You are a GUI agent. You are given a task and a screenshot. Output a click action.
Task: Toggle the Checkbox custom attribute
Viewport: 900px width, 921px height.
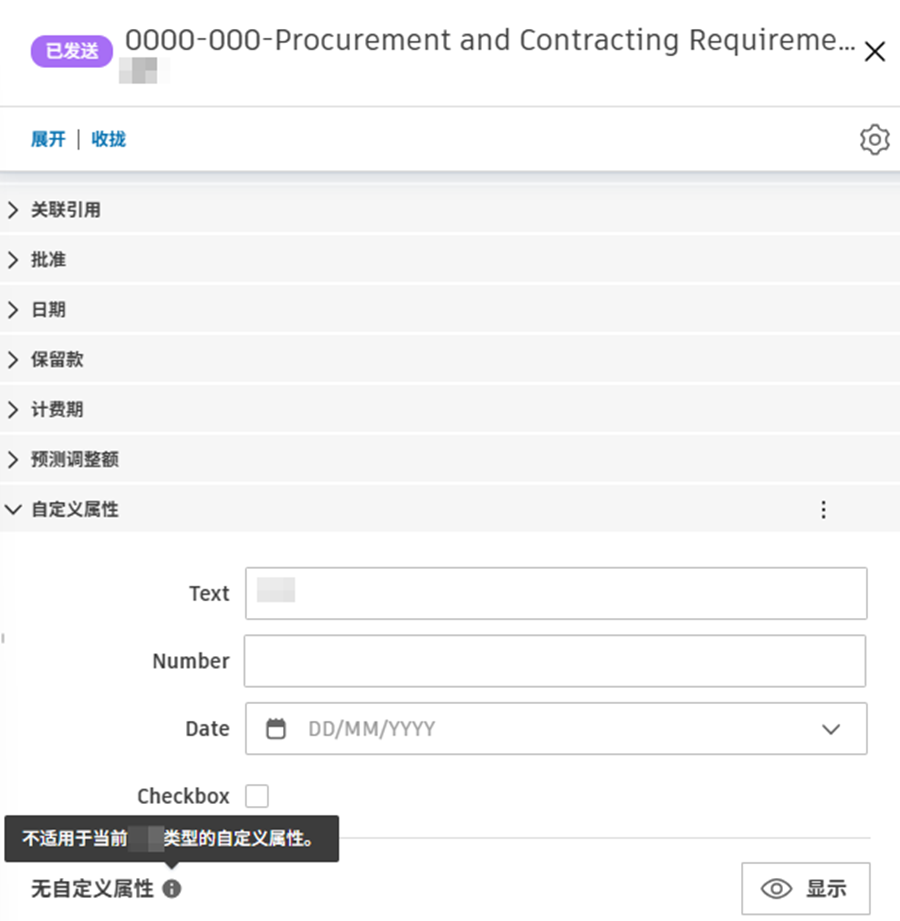(x=257, y=796)
